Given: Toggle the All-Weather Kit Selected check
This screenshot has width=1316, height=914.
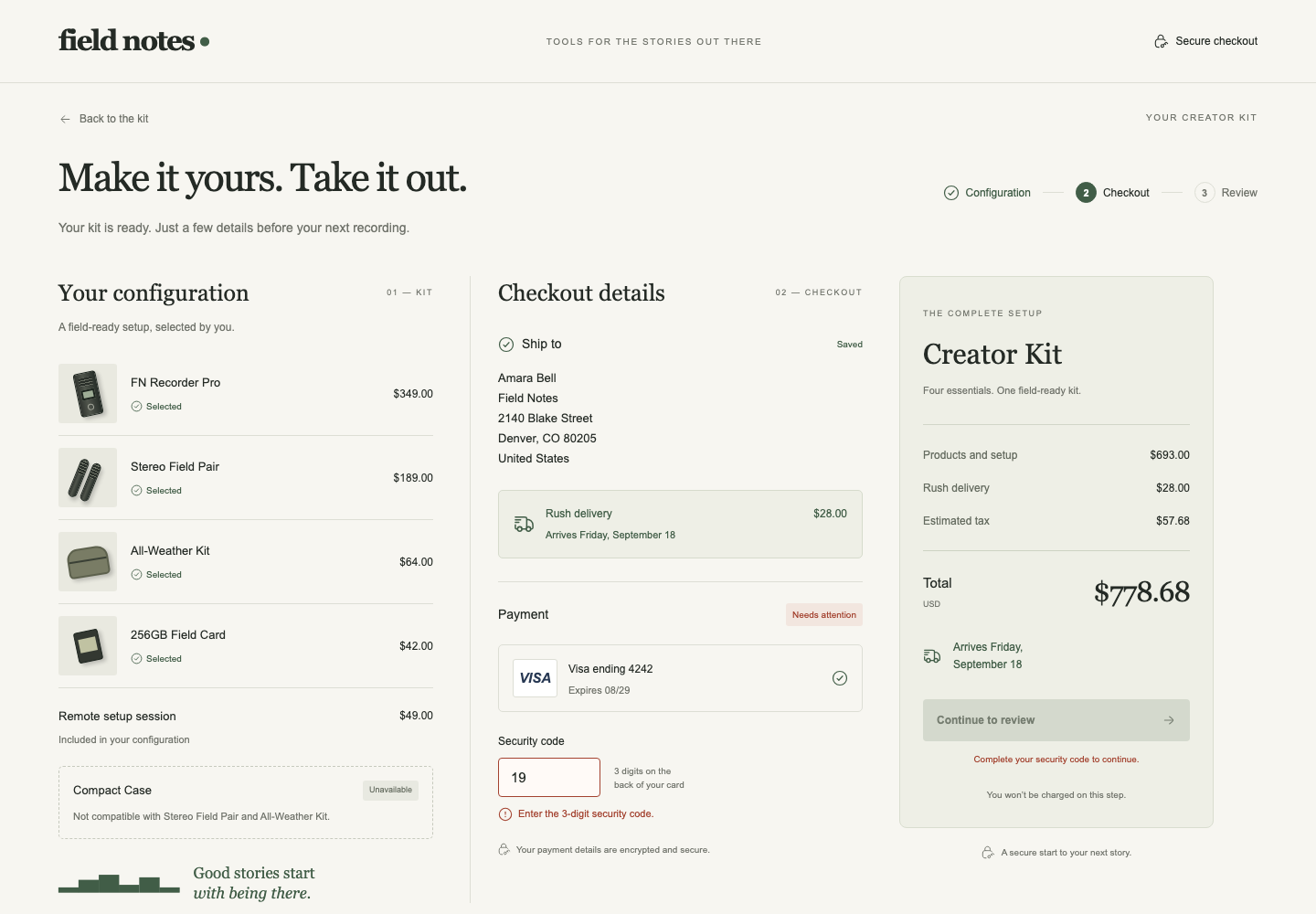Looking at the screenshot, I should (136, 575).
